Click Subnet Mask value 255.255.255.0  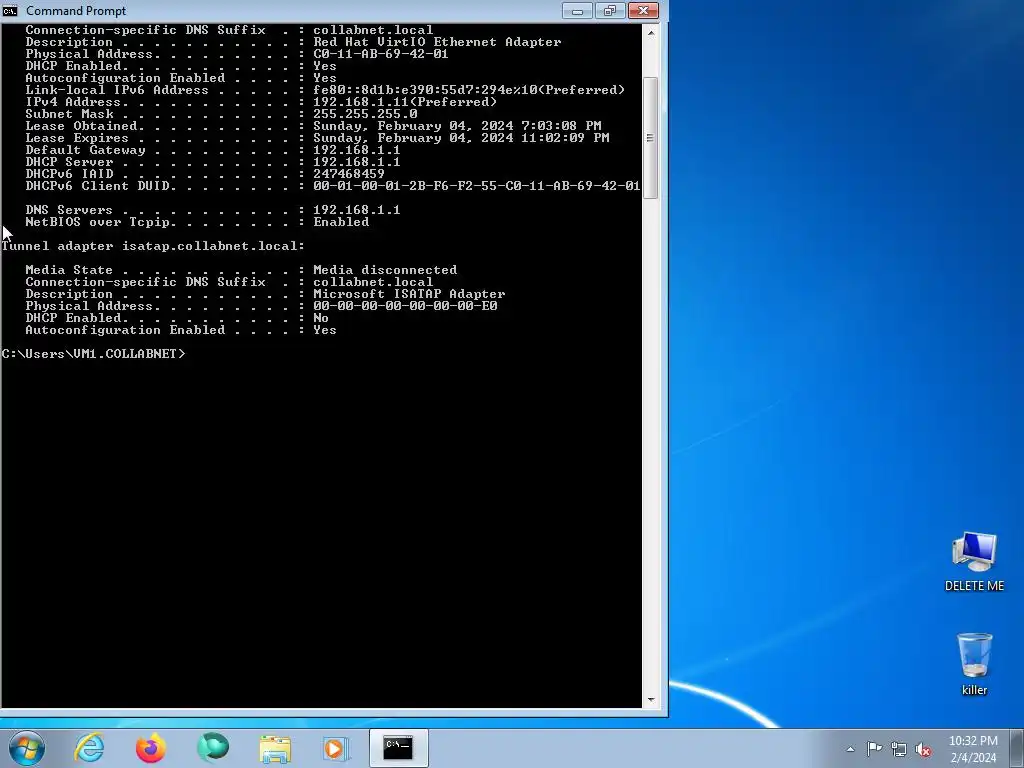365,114
